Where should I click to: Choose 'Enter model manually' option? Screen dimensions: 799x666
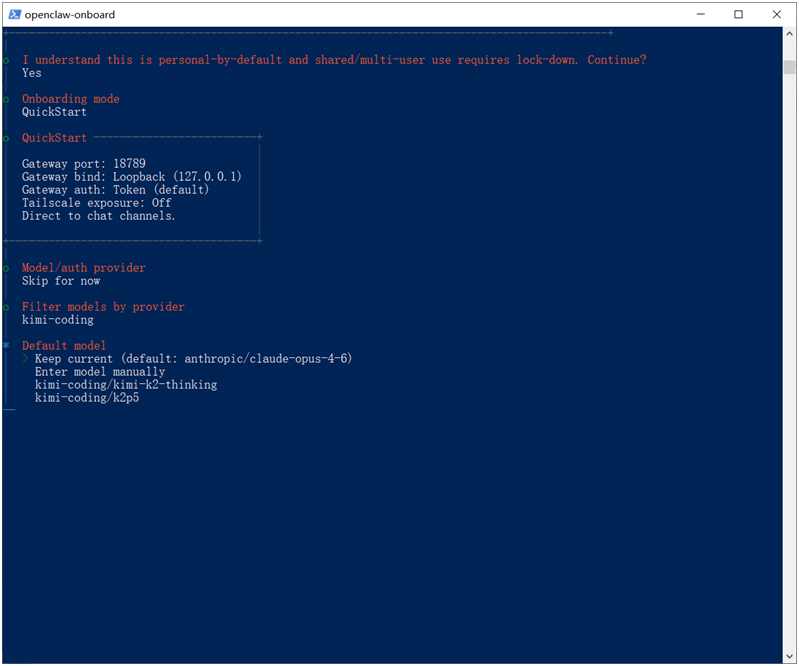point(100,372)
